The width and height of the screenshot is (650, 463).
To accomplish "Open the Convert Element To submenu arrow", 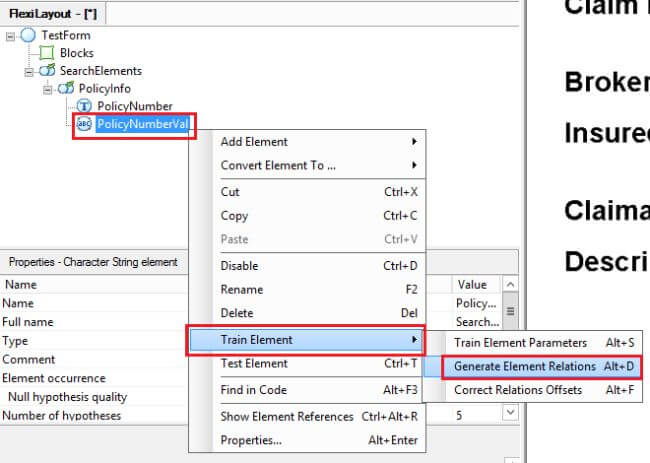I will tap(414, 165).
